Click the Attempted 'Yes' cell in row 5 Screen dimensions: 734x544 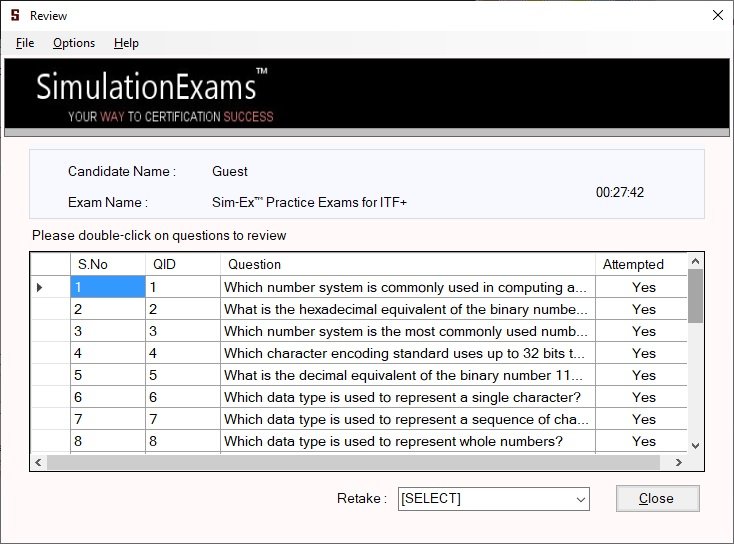(x=641, y=375)
